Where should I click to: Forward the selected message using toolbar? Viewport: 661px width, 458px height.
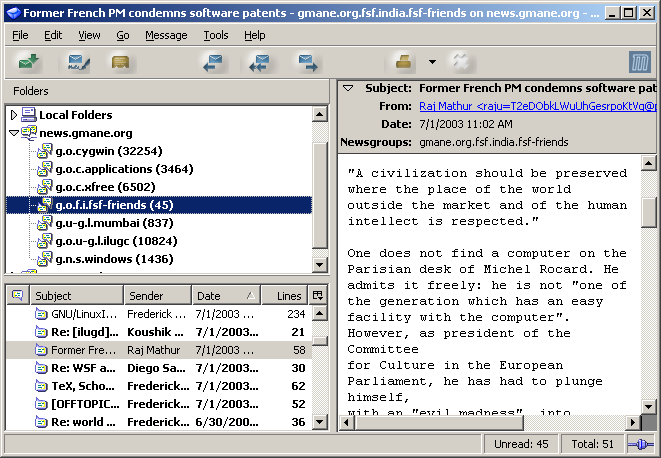pos(307,63)
